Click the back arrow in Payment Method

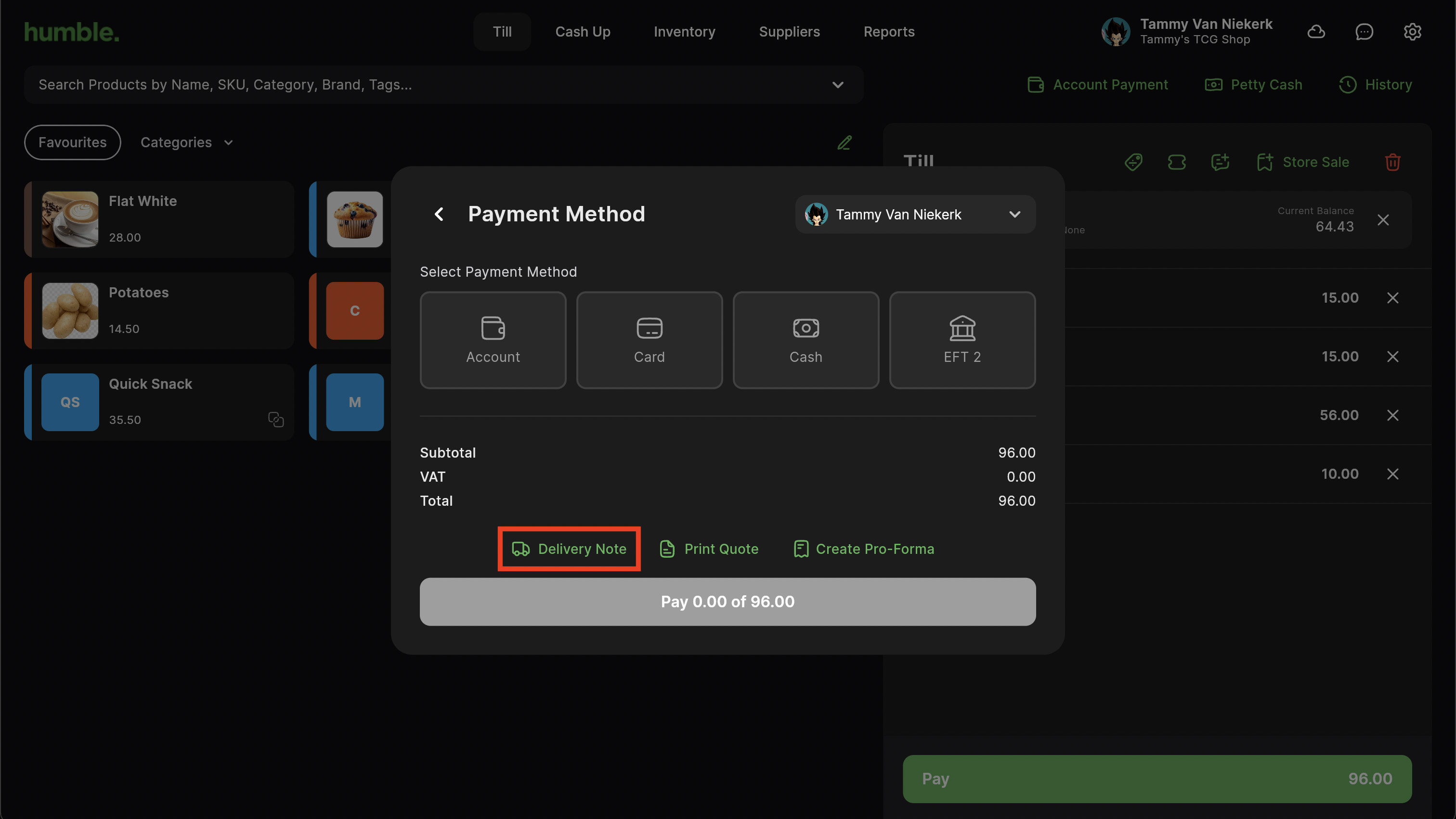439,214
